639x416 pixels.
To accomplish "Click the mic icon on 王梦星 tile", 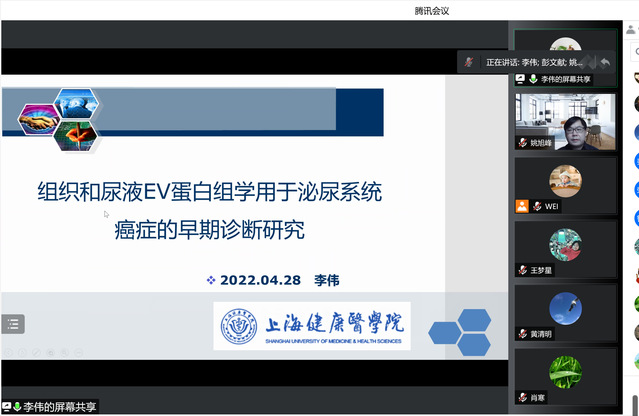I will (x=522, y=270).
